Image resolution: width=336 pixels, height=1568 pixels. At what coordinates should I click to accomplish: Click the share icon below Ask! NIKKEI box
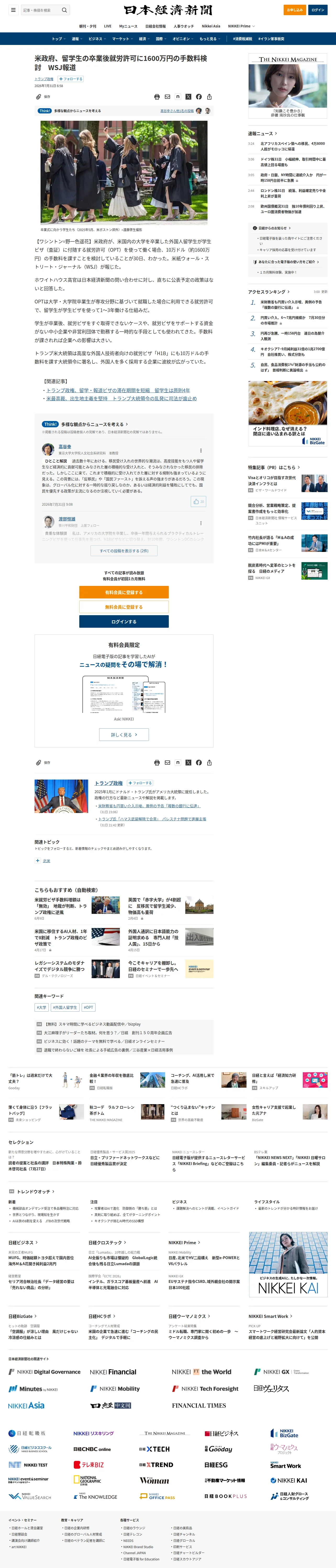(209, 763)
